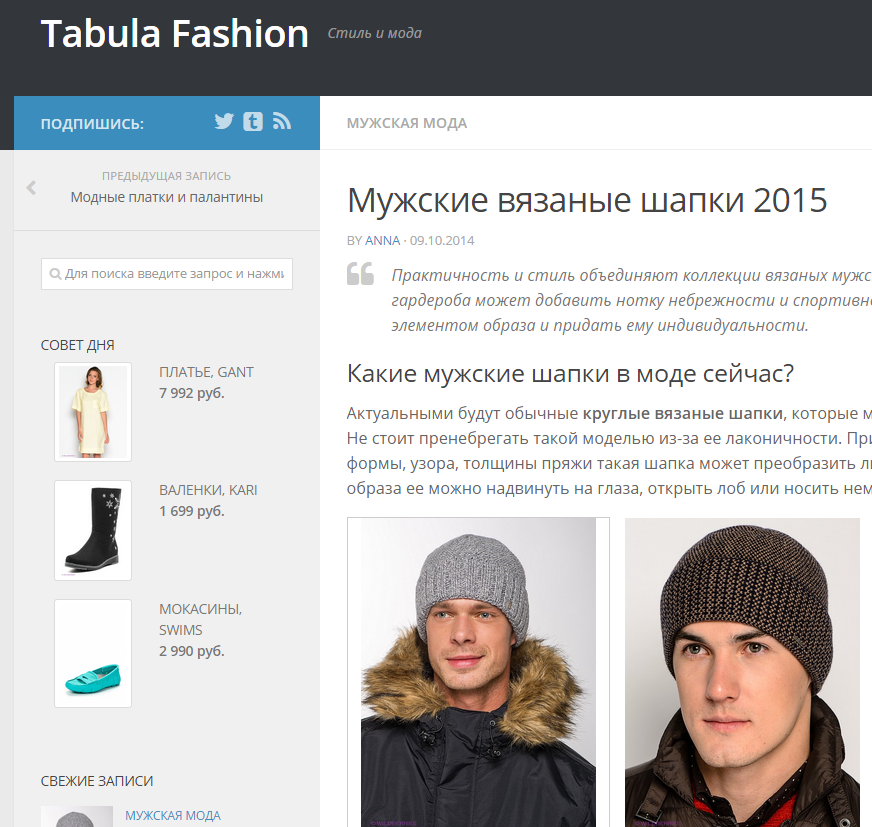Go to previous post using left chevron
Viewport: 872px width, 827px height.
pos(31,187)
